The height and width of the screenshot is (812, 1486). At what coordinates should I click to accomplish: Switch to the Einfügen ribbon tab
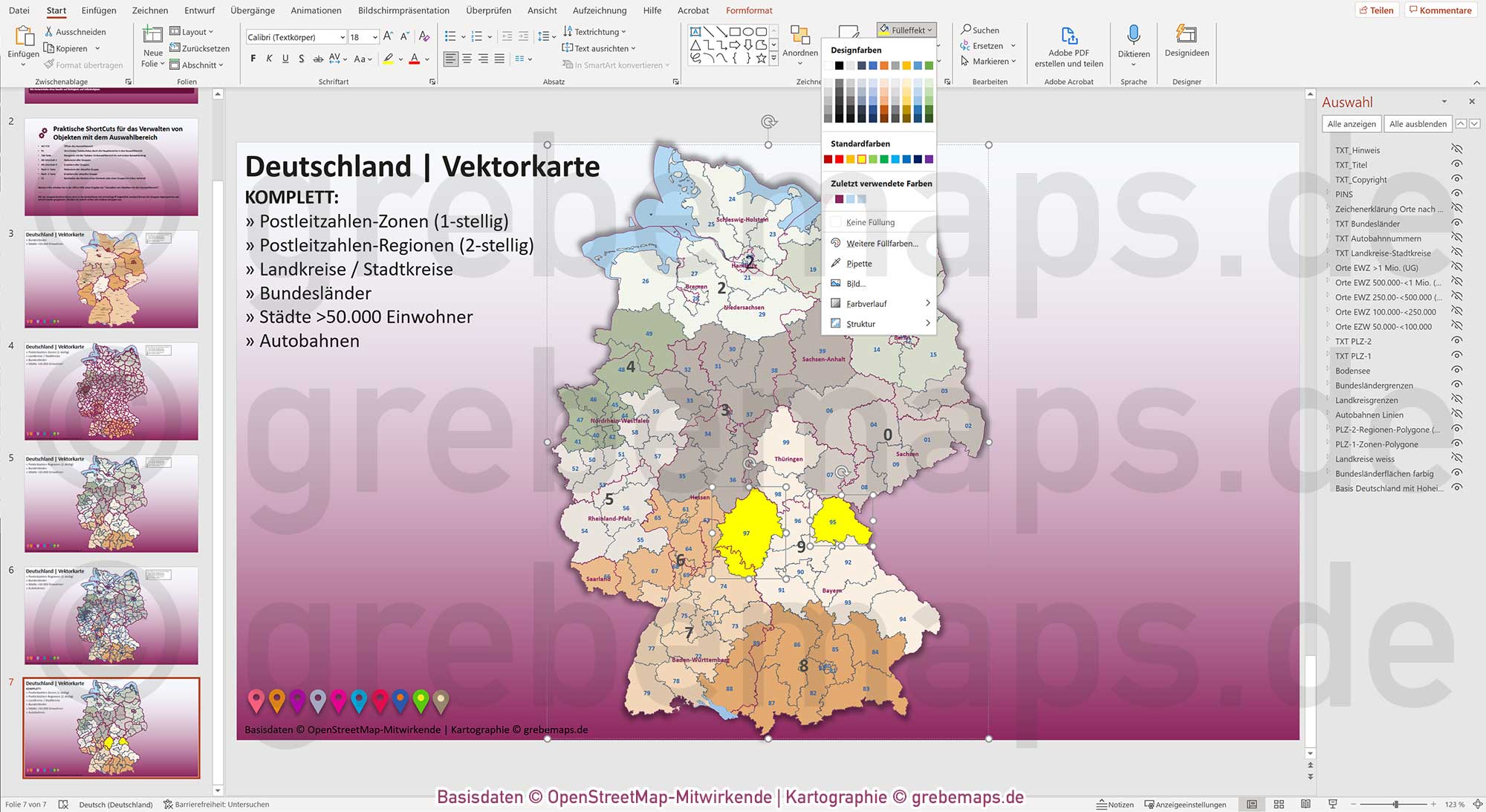point(98,10)
